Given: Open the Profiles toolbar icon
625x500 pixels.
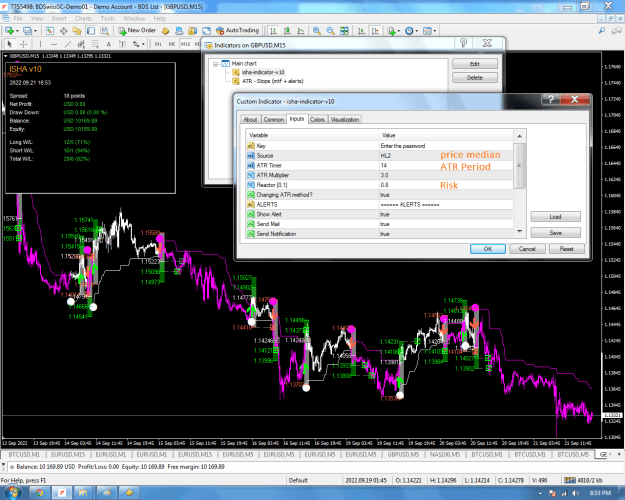Looking at the screenshot, I should click(x=28, y=31).
